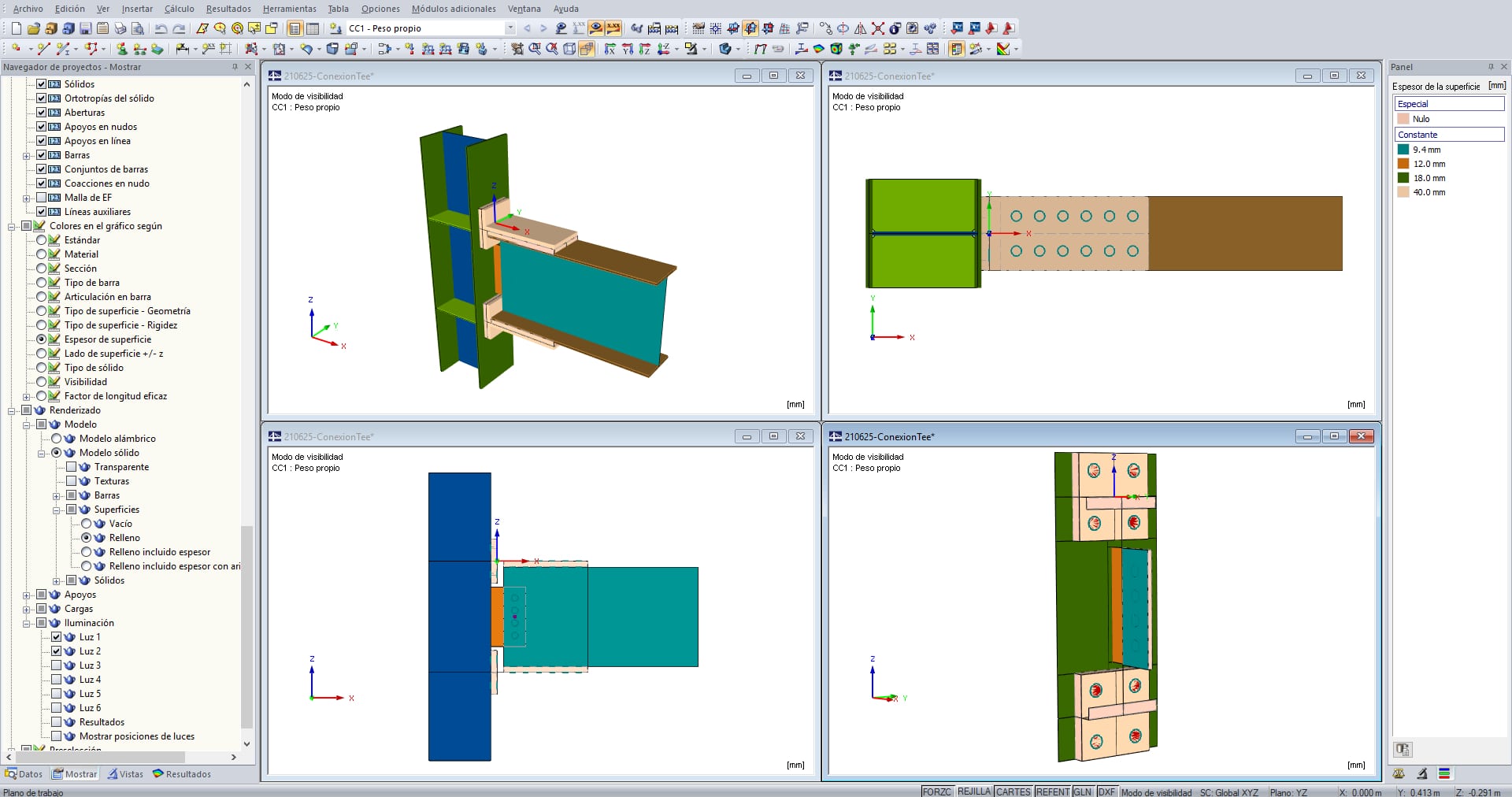Select view in X direction icon
1512x797 pixels.
[610, 49]
